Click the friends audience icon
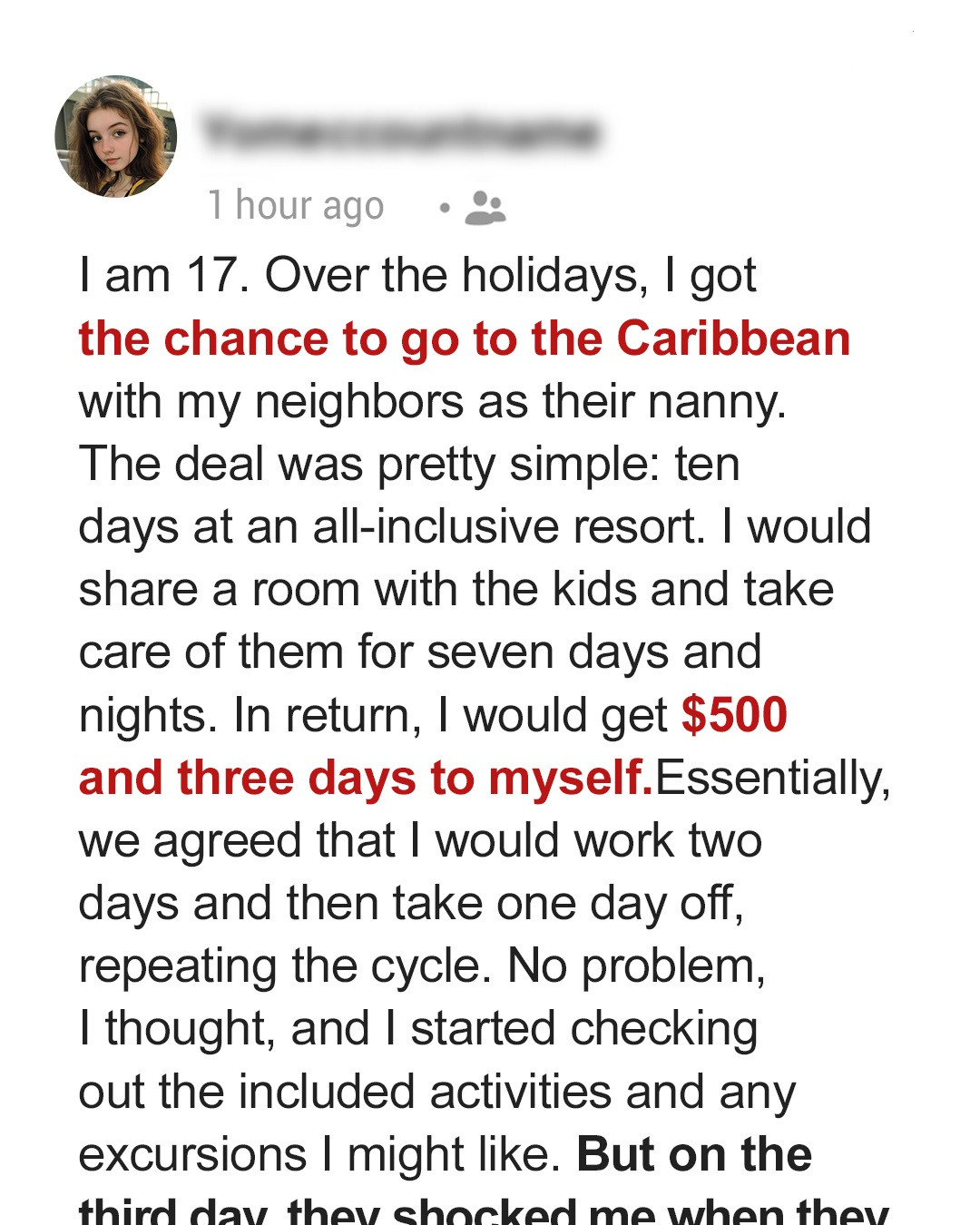Screen dimensions: 980x1225 point(485,208)
